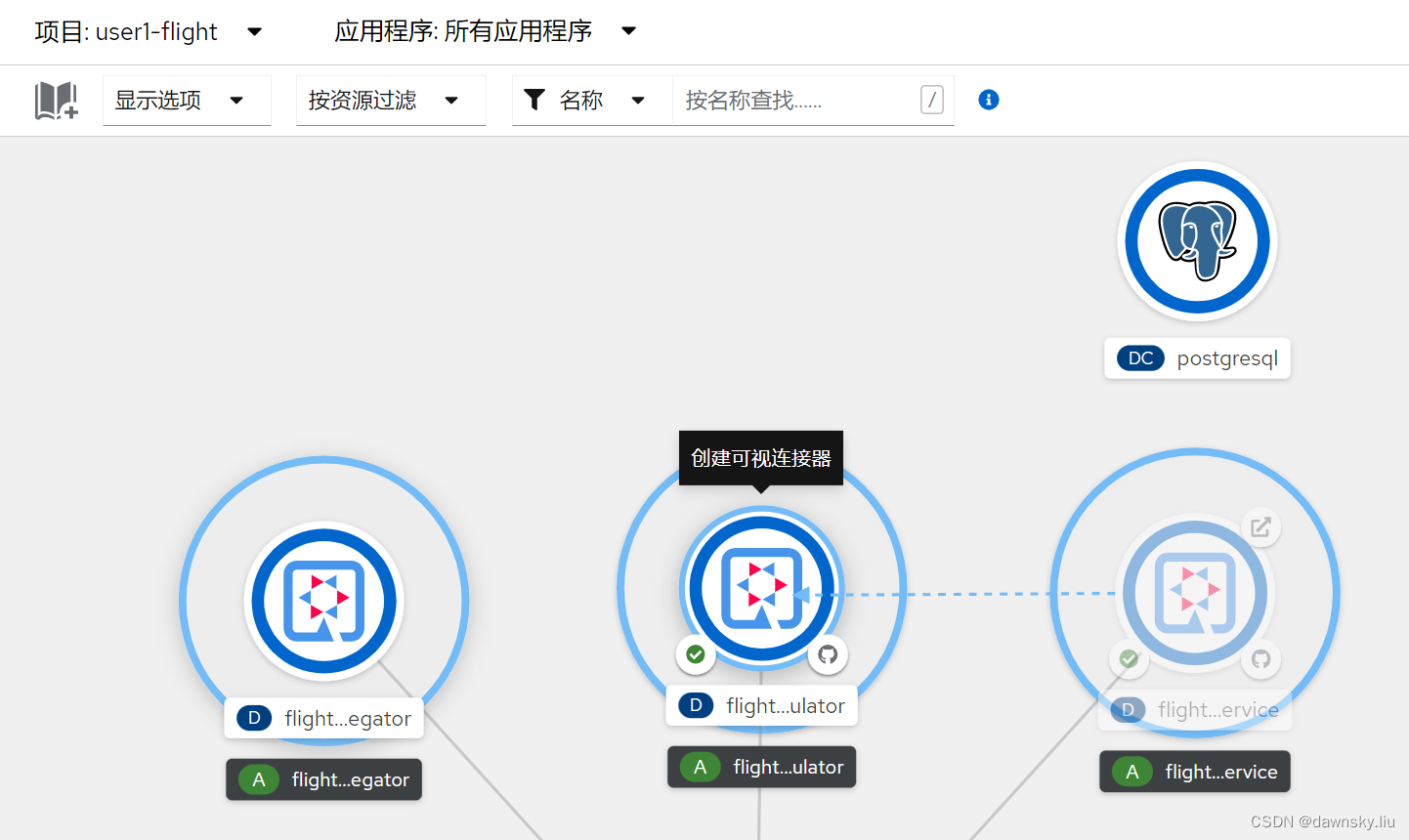Screen dimensions: 1409x840
Task: Open the 应用程序 所有应用程序 dropdown
Action: pos(486,31)
